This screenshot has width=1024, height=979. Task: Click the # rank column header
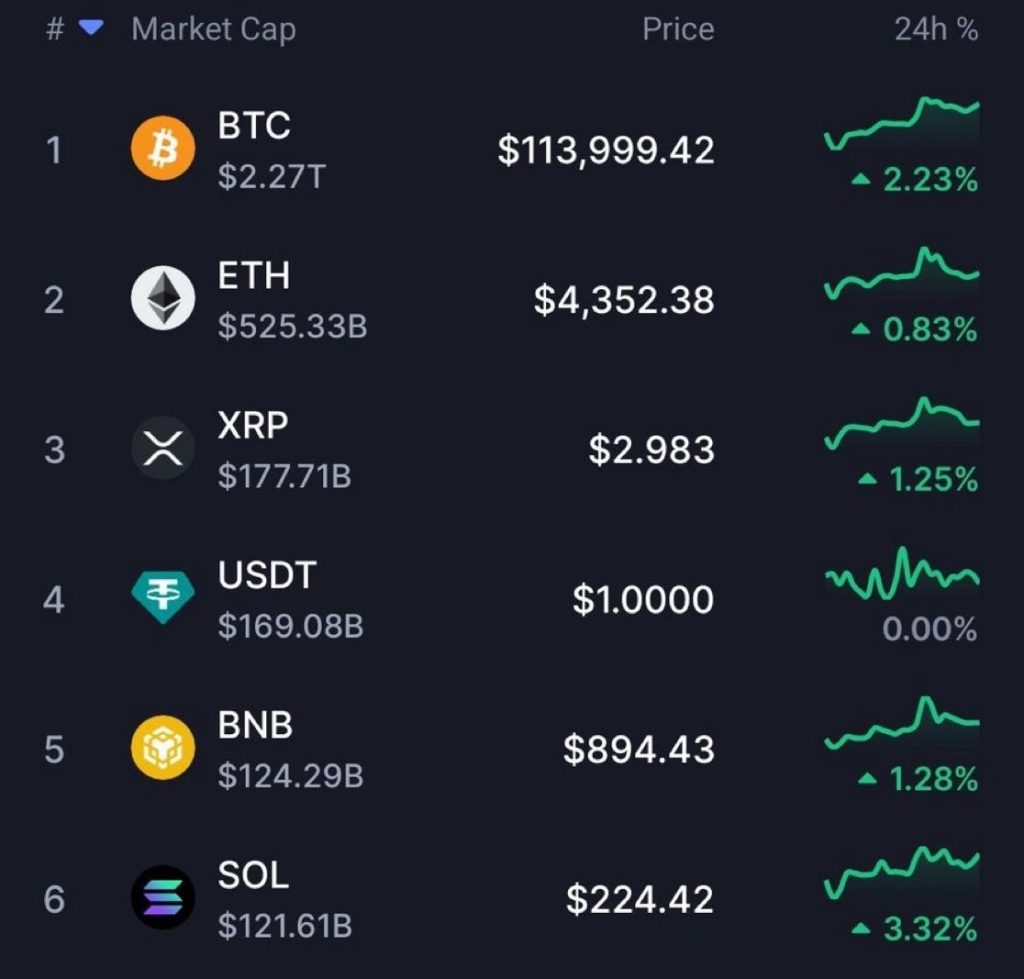point(55,30)
